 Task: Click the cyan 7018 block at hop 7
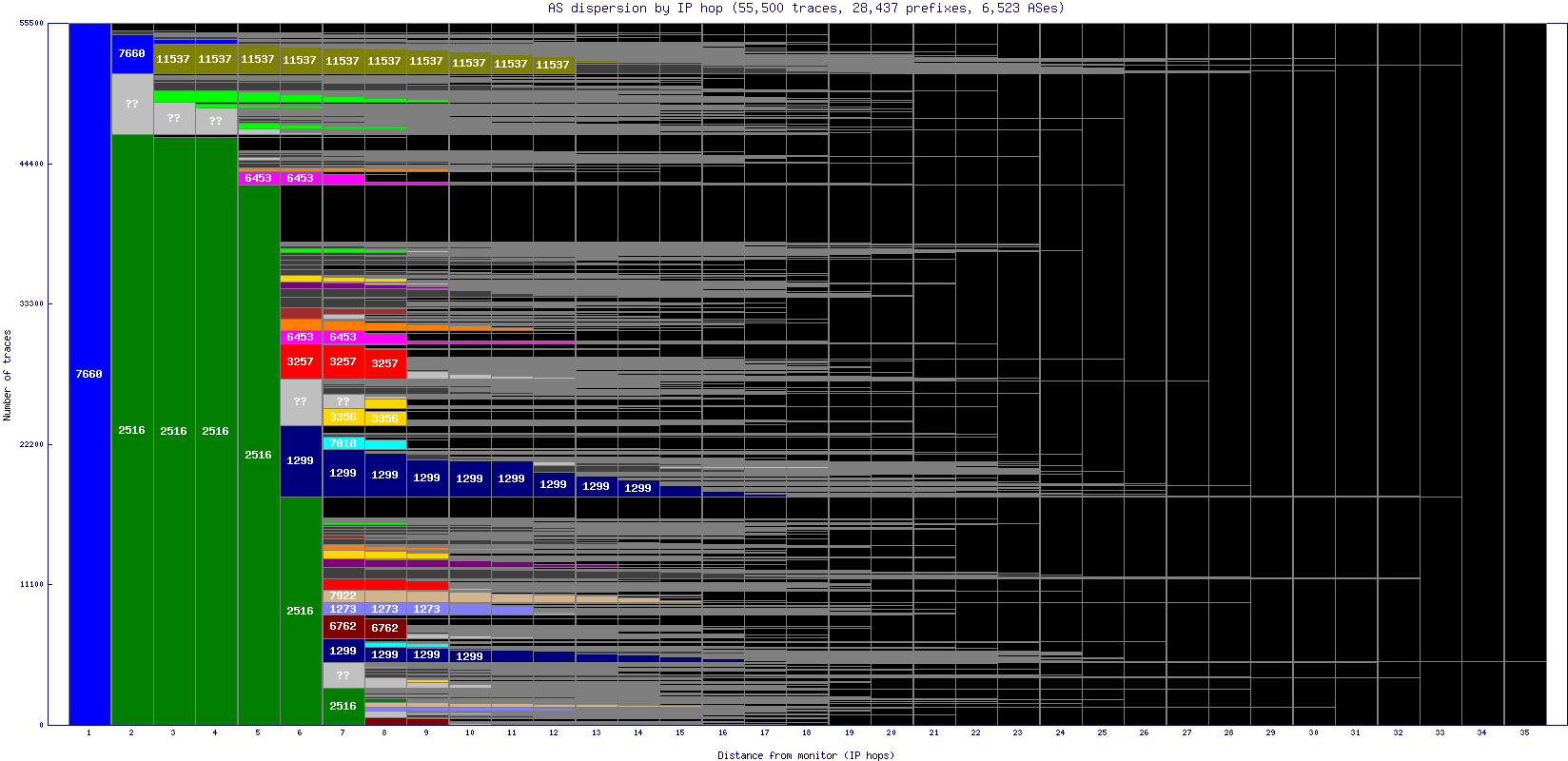coord(343,443)
